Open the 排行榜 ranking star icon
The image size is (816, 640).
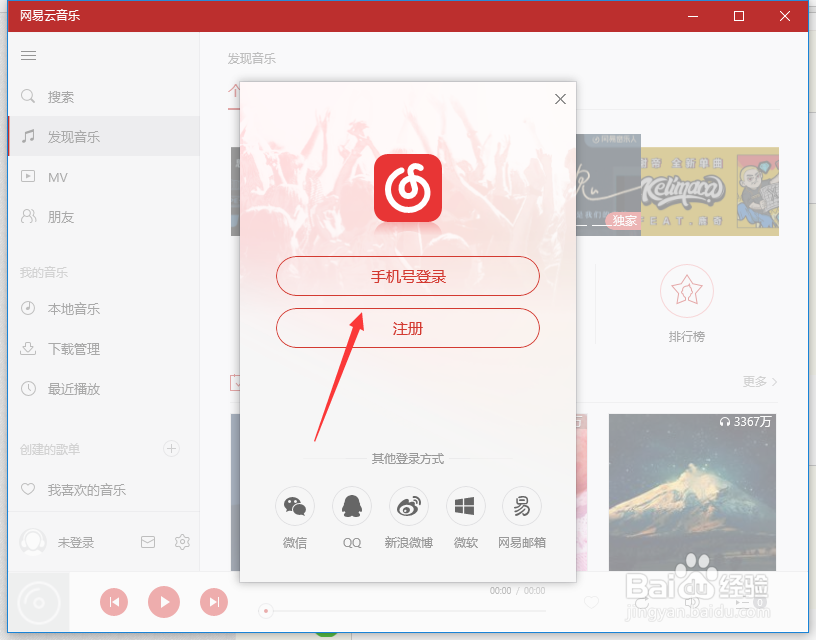tap(687, 291)
